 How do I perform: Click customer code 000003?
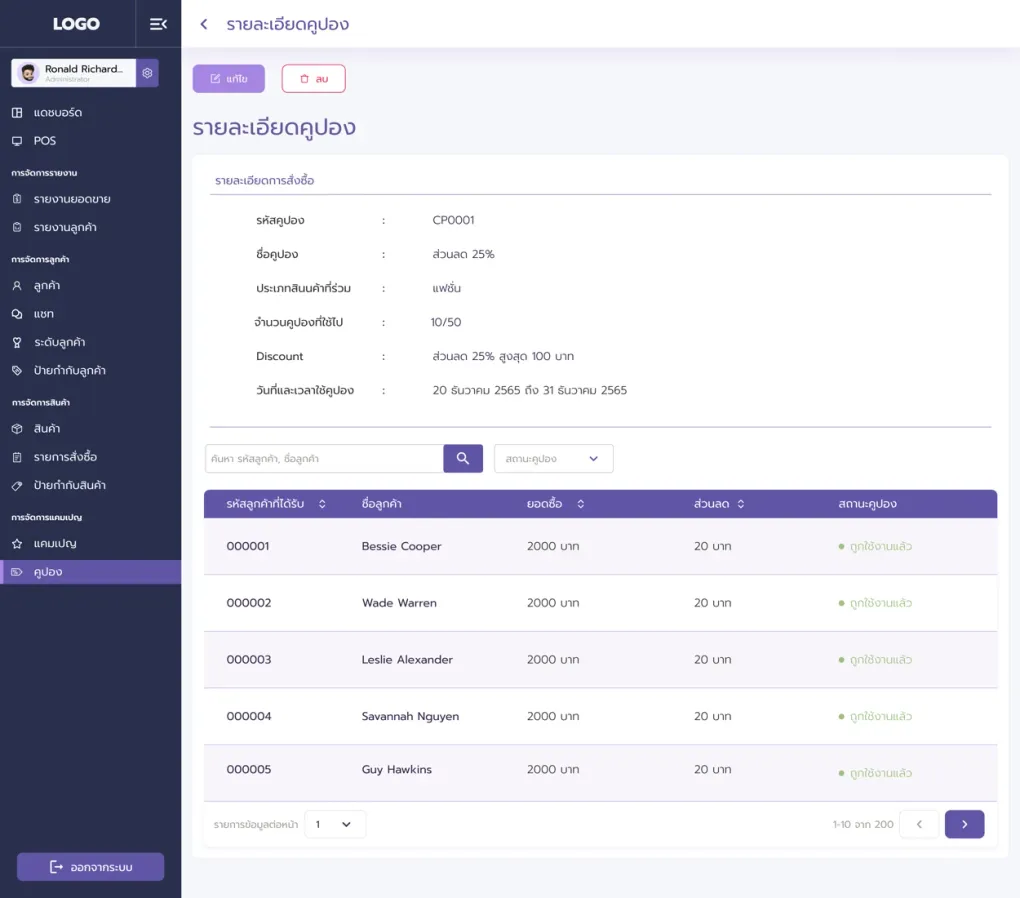248,659
